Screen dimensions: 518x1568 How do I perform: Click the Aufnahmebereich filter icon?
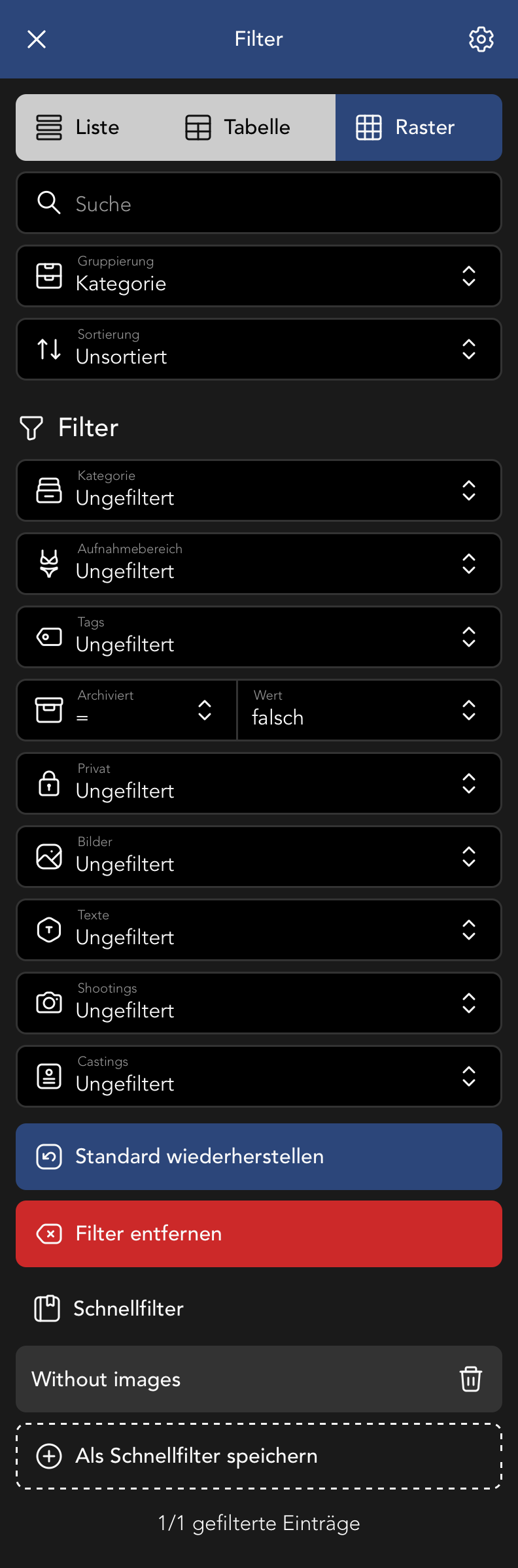click(48, 564)
